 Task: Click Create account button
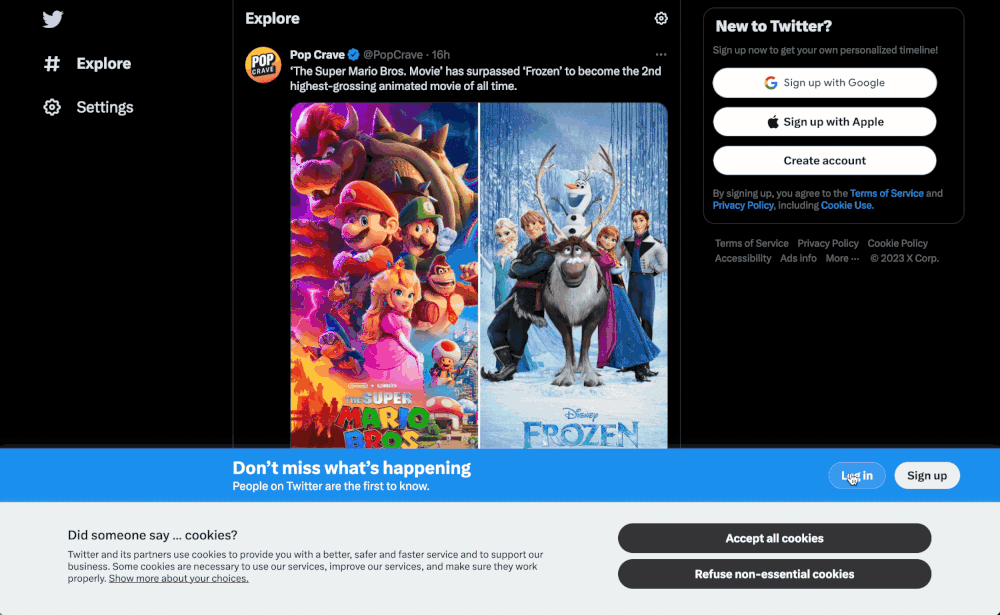[x=825, y=161]
